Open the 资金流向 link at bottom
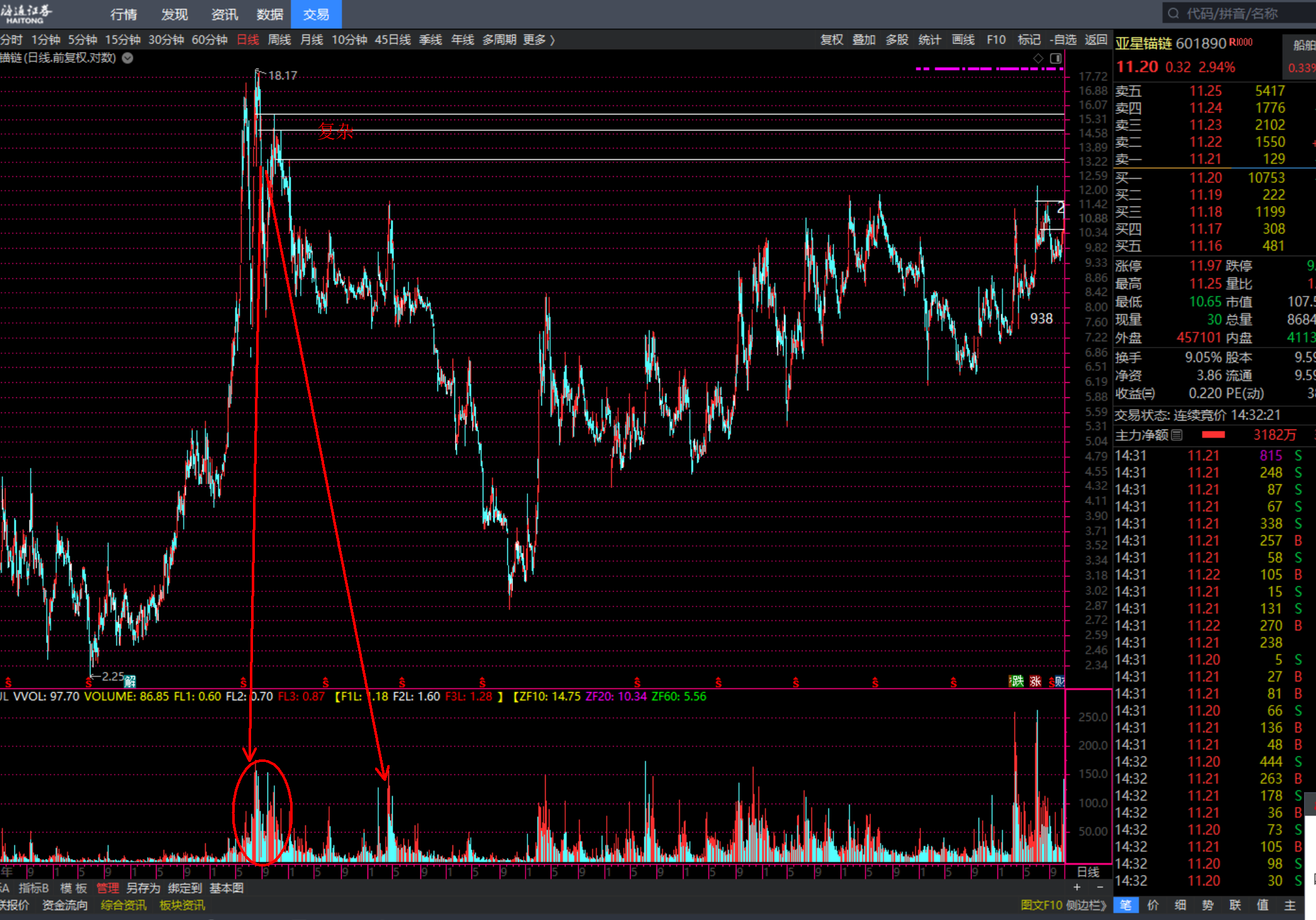 [64, 905]
